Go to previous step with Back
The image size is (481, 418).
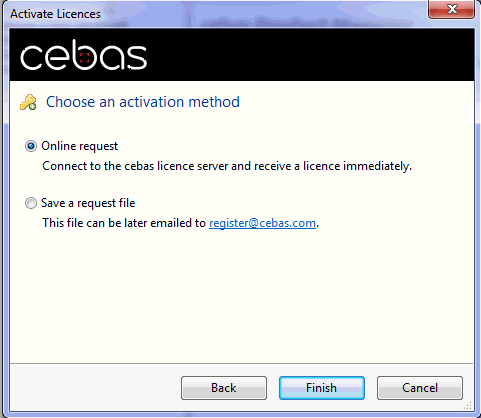click(224, 388)
